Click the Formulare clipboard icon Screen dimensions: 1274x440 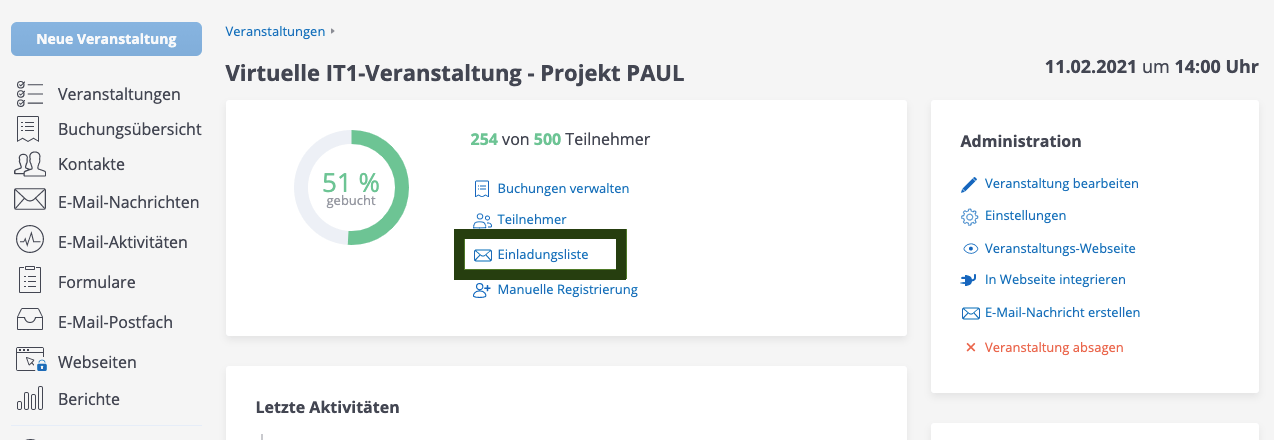point(29,281)
